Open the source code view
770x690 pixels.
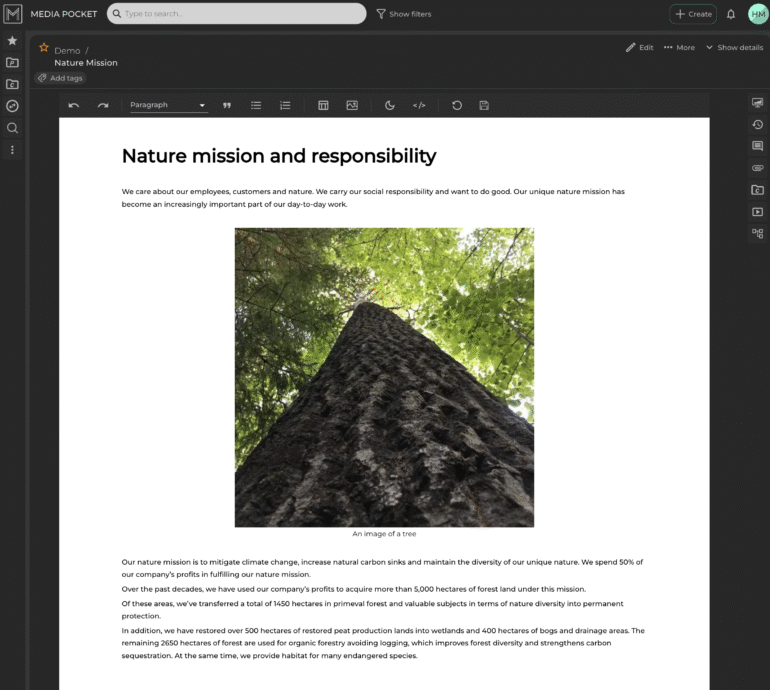coord(419,105)
